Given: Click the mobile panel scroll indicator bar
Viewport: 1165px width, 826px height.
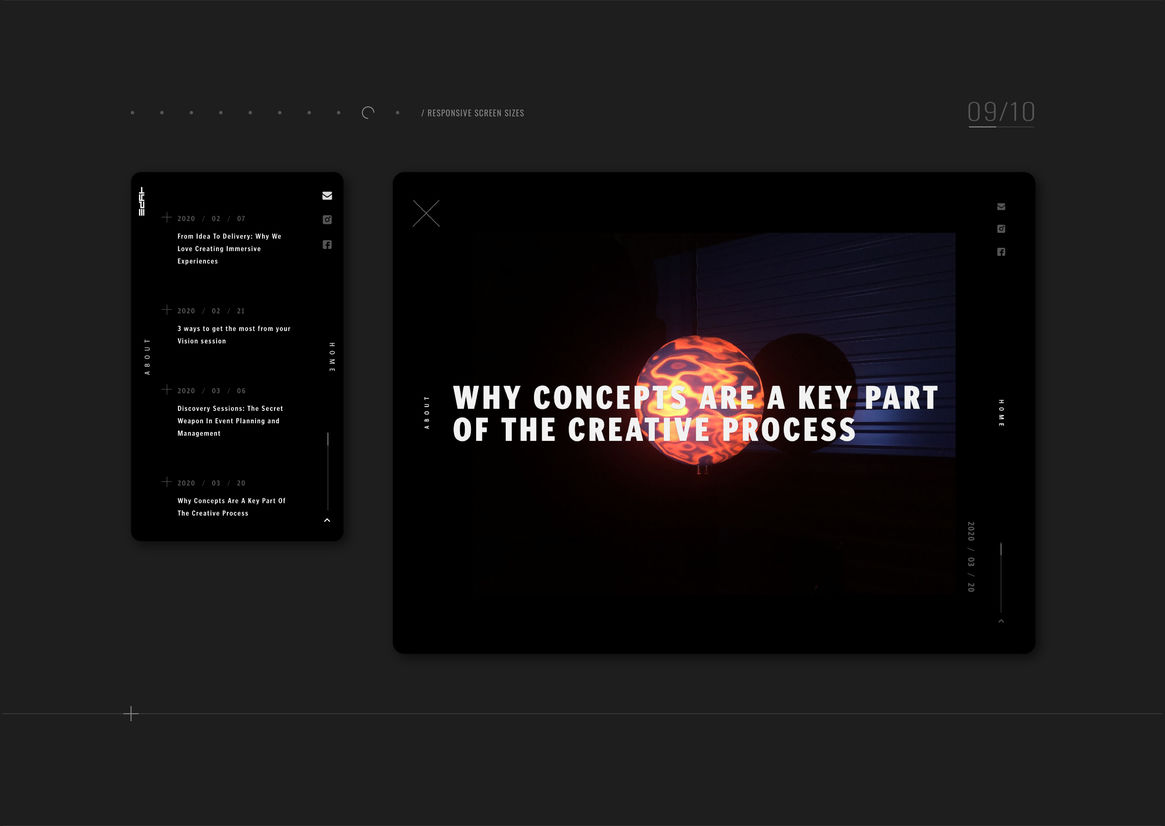Looking at the screenshot, I should 327,470.
